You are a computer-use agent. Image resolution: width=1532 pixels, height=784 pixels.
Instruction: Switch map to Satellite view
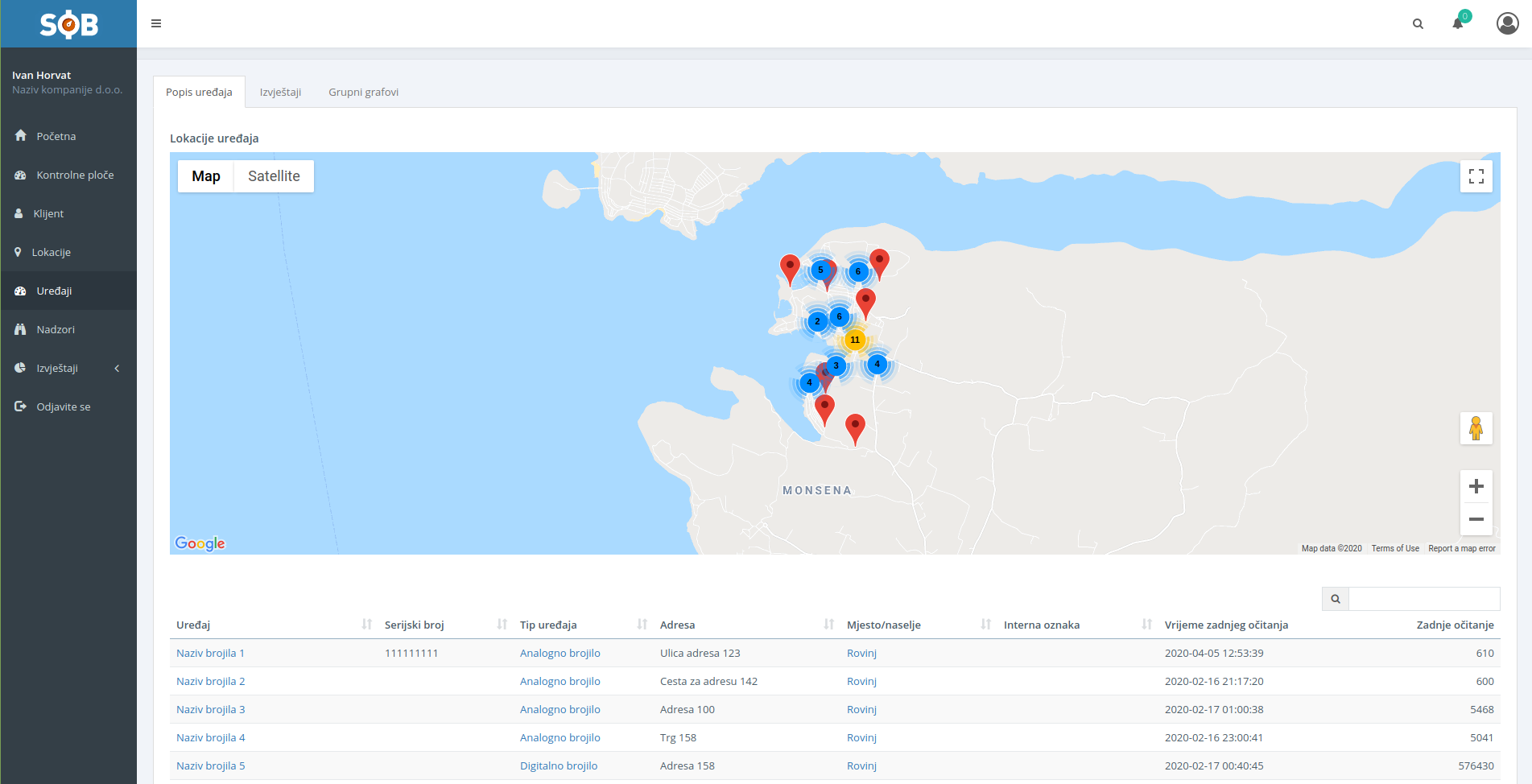point(274,176)
